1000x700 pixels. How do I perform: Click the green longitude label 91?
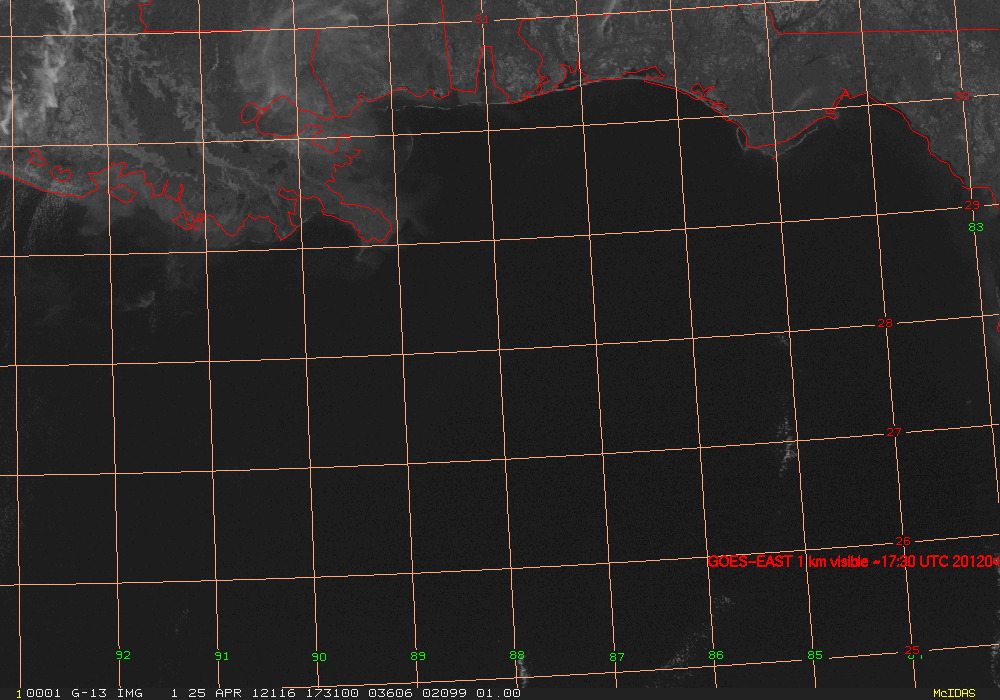221,656
